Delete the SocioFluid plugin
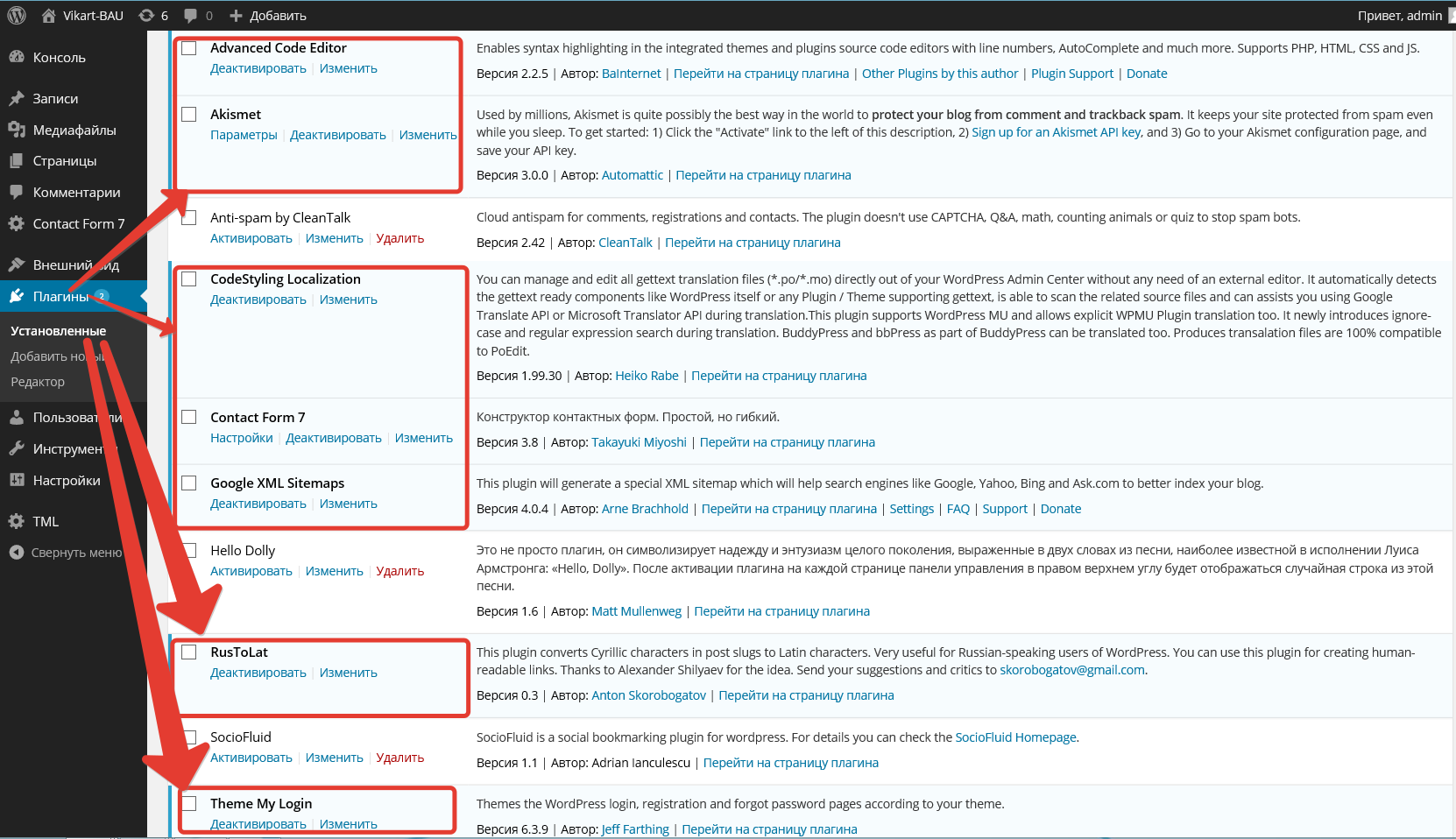This screenshot has width=1456, height=839. point(400,758)
